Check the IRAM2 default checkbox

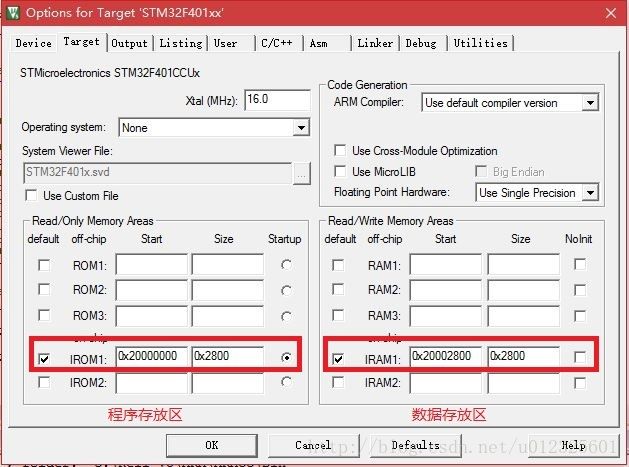(x=338, y=382)
